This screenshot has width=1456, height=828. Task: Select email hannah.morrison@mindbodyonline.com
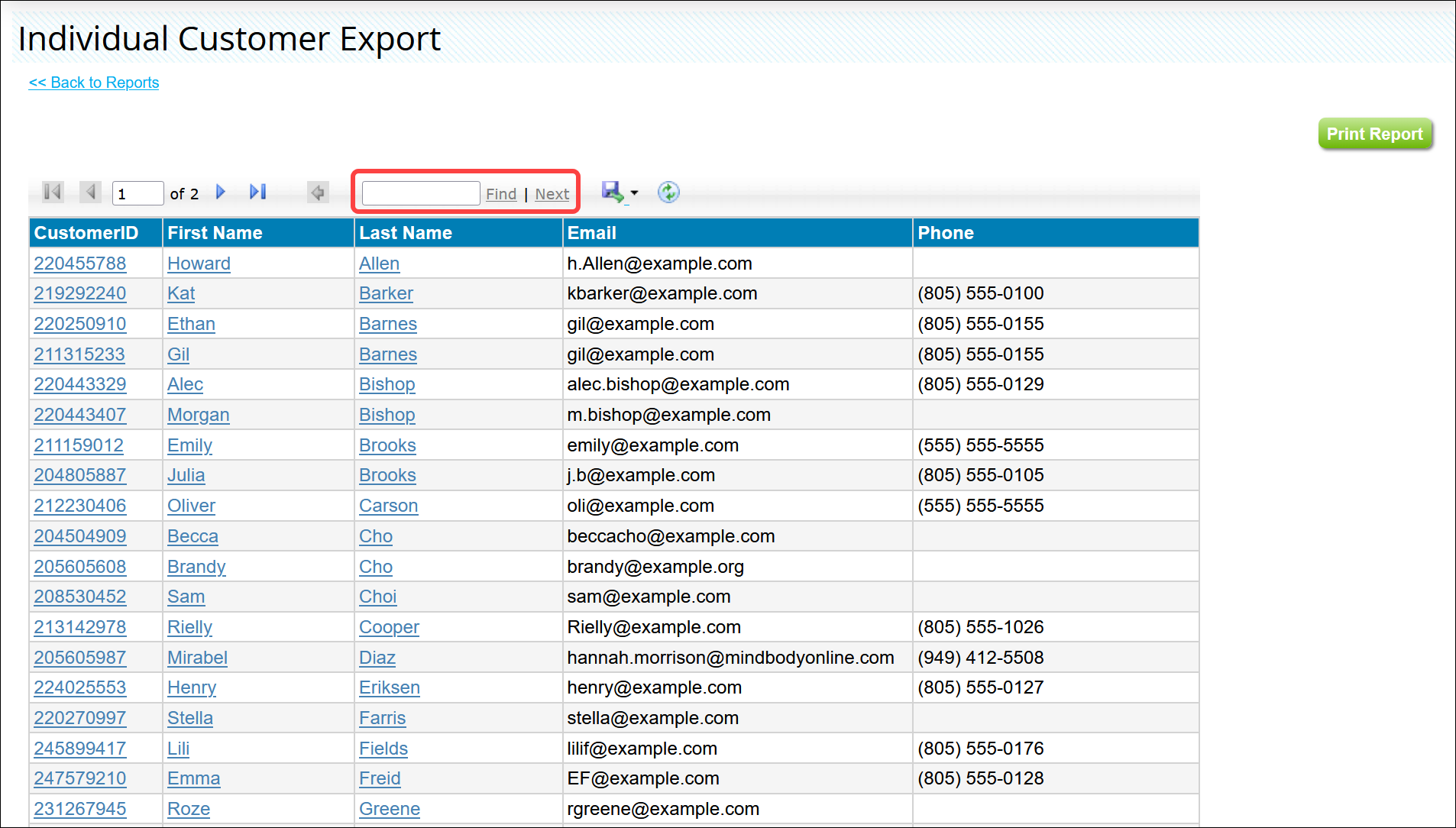tap(730, 658)
